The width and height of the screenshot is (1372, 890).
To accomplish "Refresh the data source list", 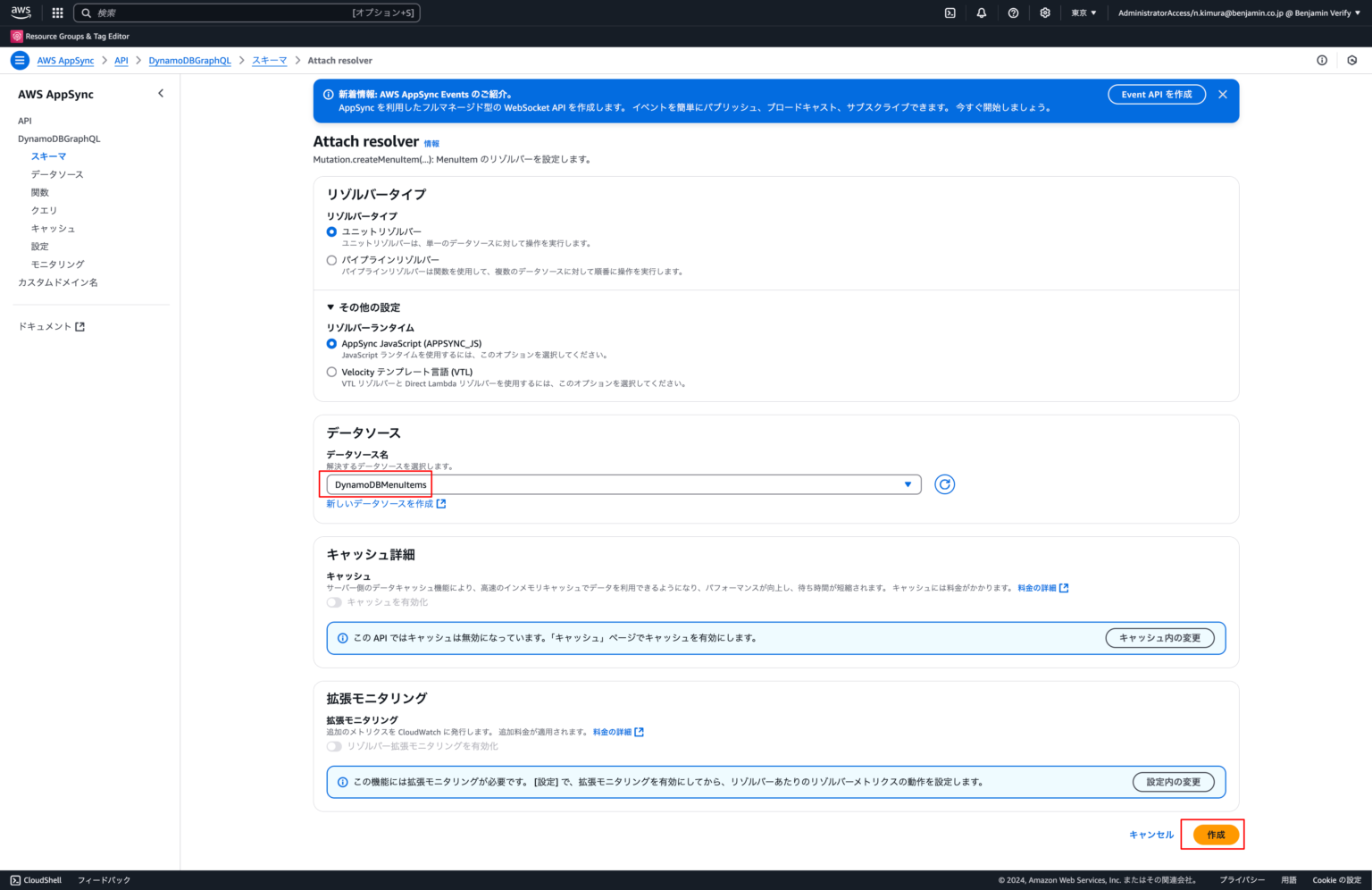I will 944,483.
